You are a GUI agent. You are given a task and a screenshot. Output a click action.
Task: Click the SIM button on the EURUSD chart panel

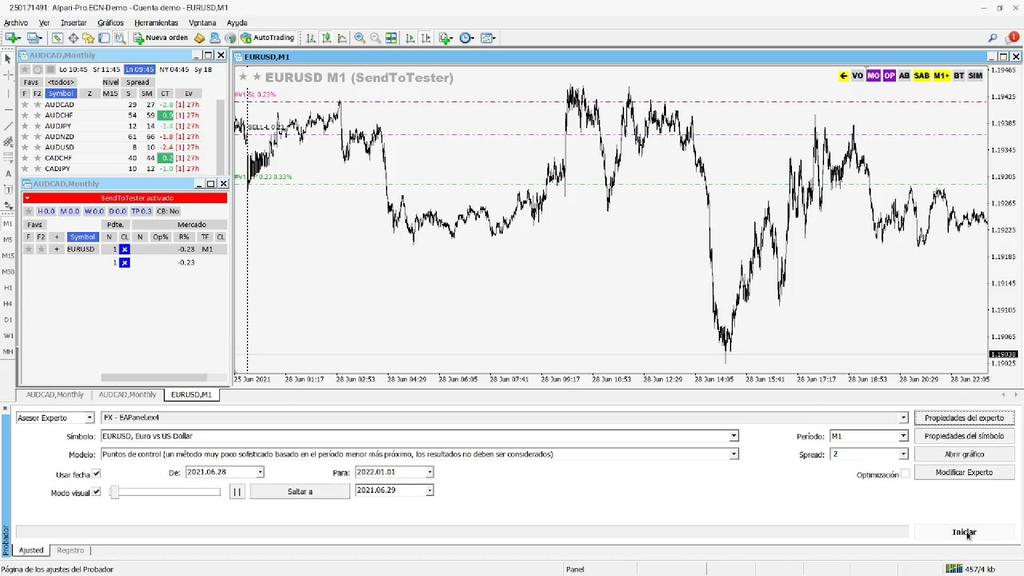coord(975,75)
